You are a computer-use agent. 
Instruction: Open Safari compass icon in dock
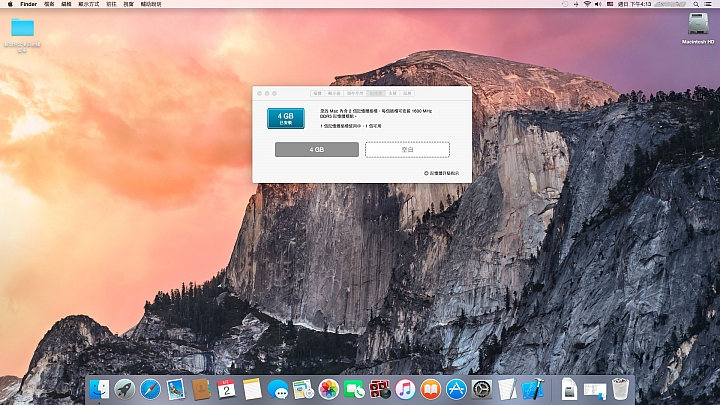(150, 389)
